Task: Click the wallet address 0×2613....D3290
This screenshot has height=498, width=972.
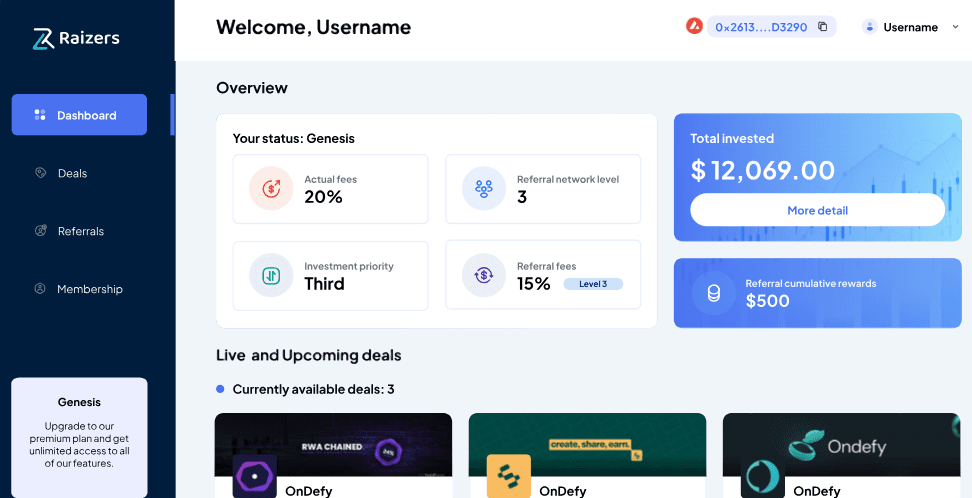Action: [x=761, y=27]
